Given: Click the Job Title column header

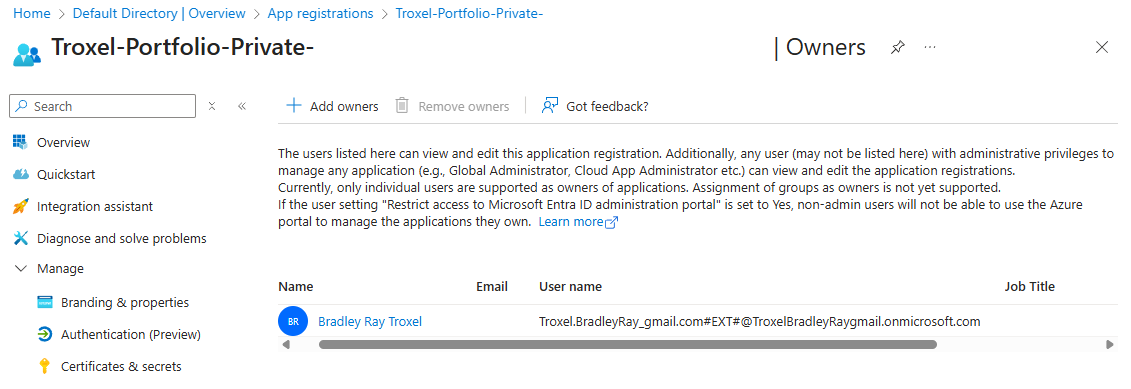Looking at the screenshot, I should [x=1029, y=287].
